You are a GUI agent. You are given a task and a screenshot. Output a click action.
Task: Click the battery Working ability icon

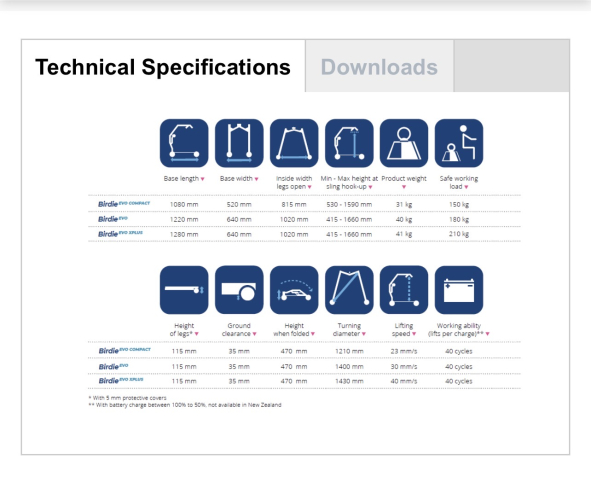[459, 290]
